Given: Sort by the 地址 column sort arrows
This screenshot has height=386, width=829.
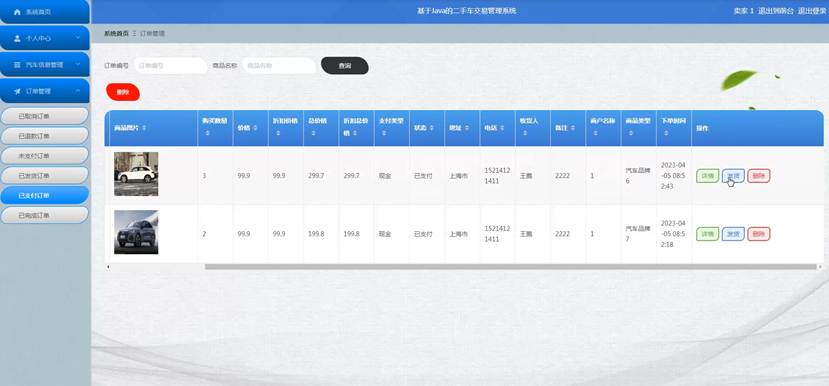Looking at the screenshot, I should [x=467, y=128].
